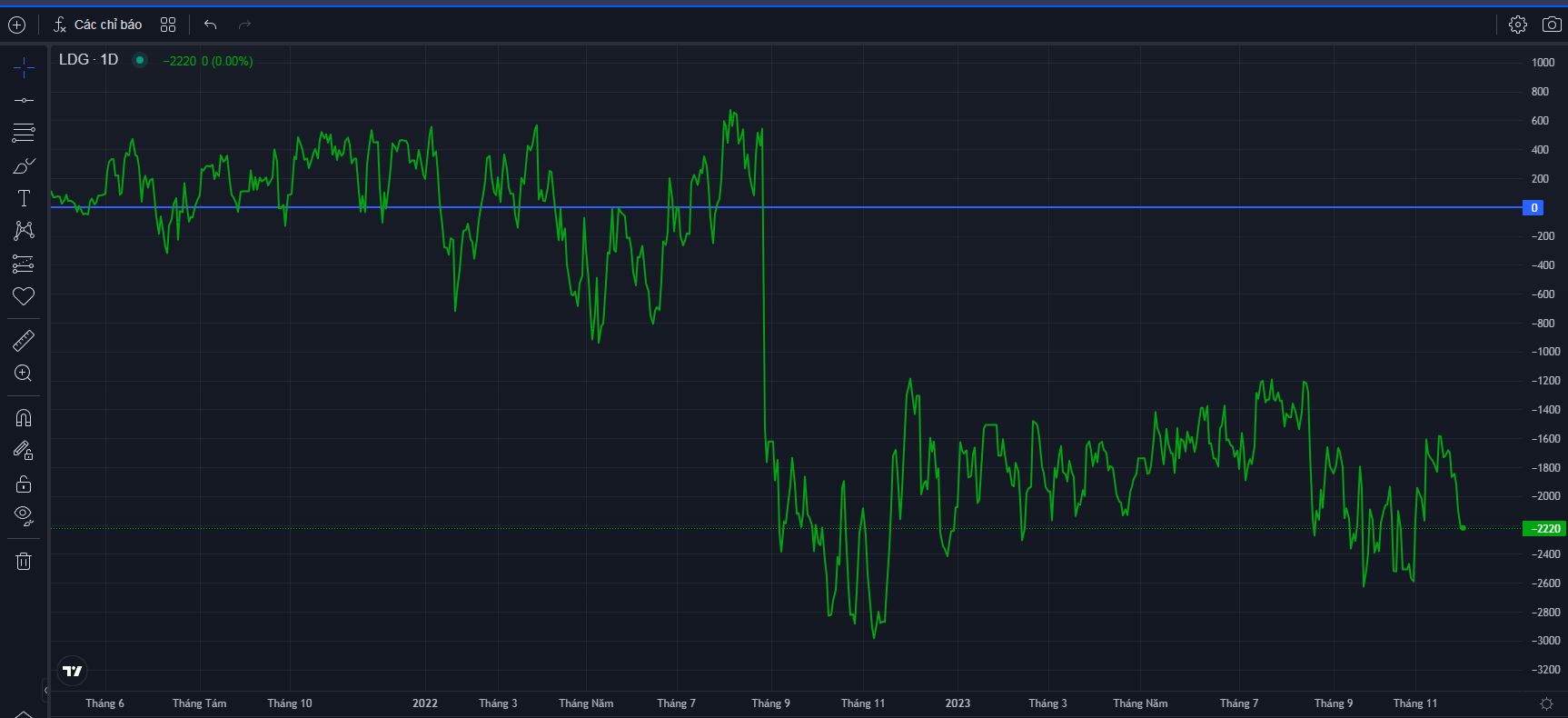1568x718 pixels.
Task: Click the 600 price scale label
Action: point(1540,121)
